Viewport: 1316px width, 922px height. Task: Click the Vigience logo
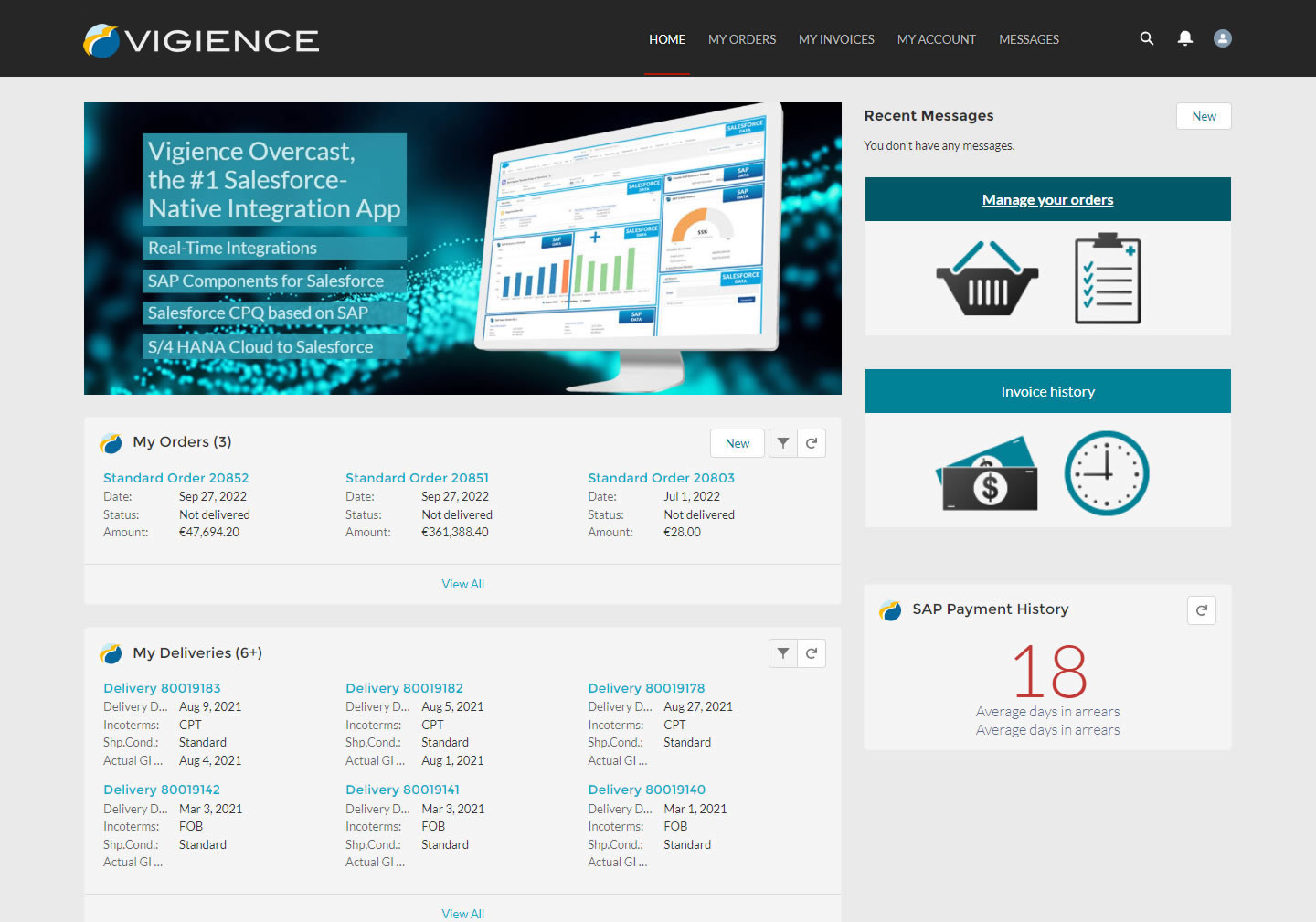click(x=201, y=40)
